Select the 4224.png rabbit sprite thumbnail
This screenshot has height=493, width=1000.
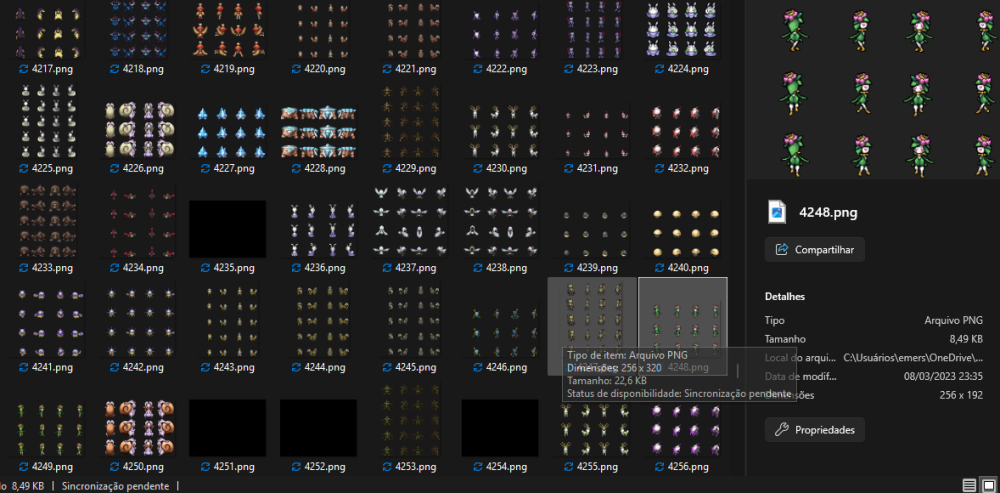682,31
